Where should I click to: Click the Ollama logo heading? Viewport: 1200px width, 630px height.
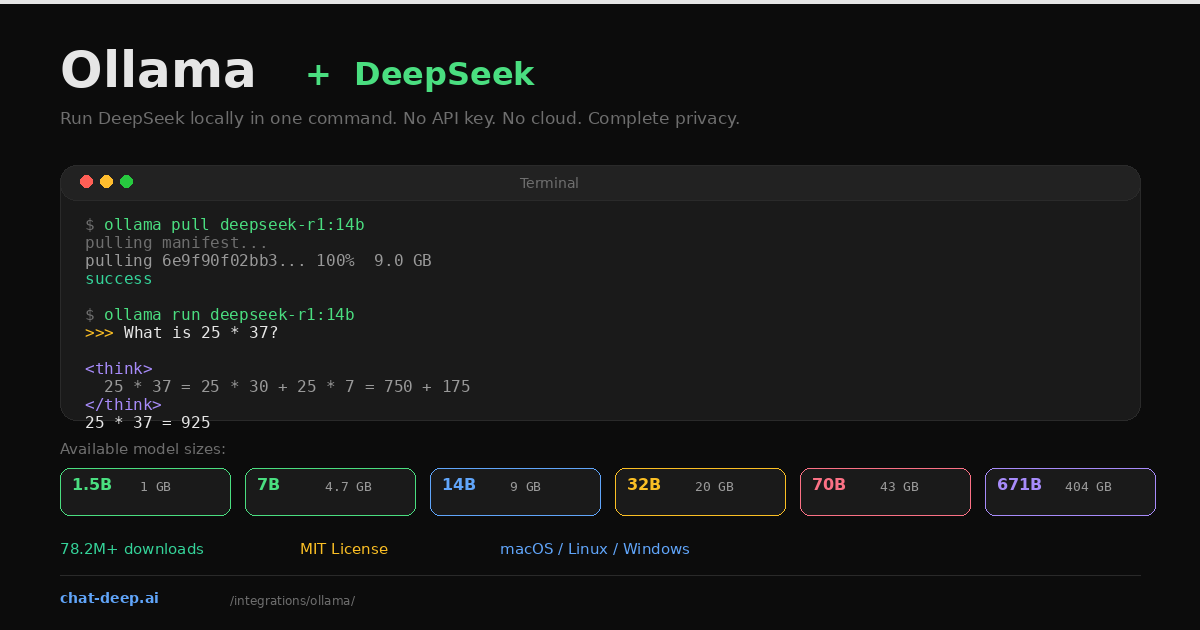pyautogui.click(x=157, y=70)
